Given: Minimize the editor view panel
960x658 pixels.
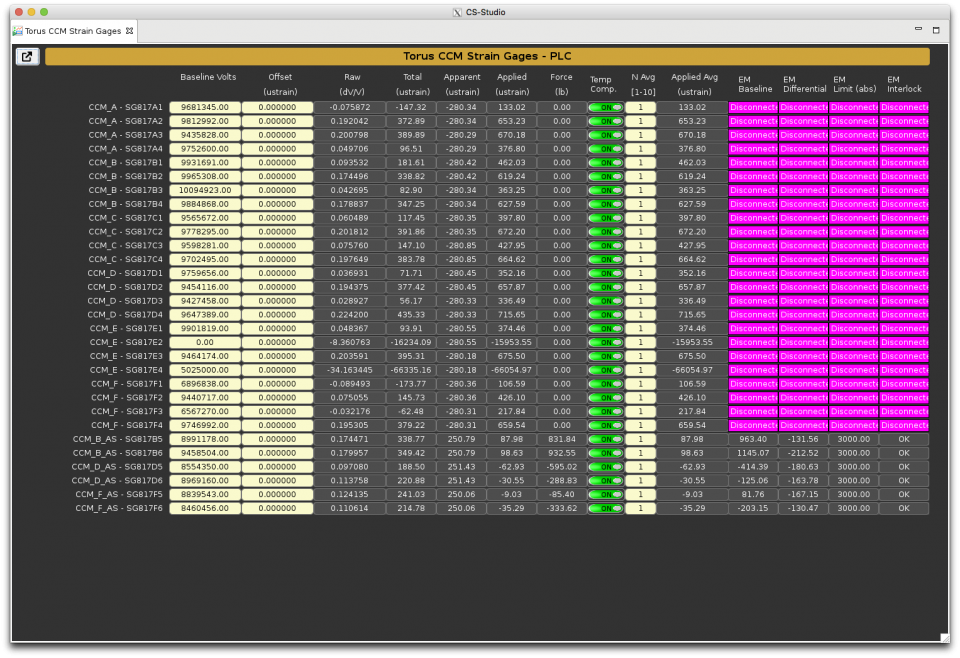Looking at the screenshot, I should (919, 30).
